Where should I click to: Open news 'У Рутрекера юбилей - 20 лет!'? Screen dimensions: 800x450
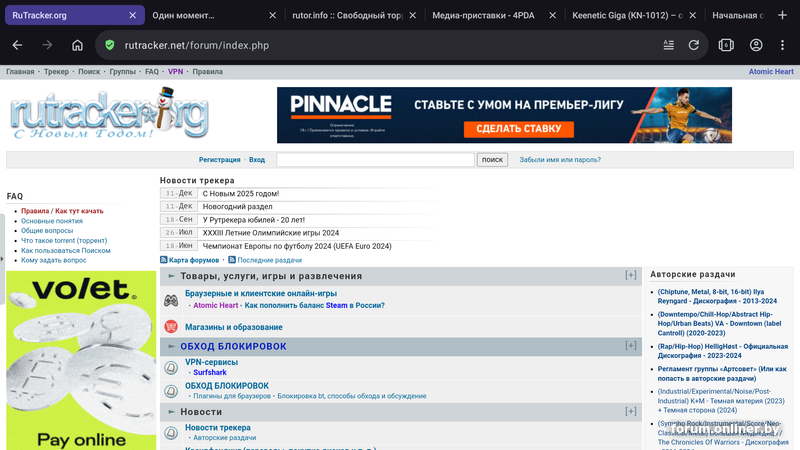pyautogui.click(x=254, y=220)
